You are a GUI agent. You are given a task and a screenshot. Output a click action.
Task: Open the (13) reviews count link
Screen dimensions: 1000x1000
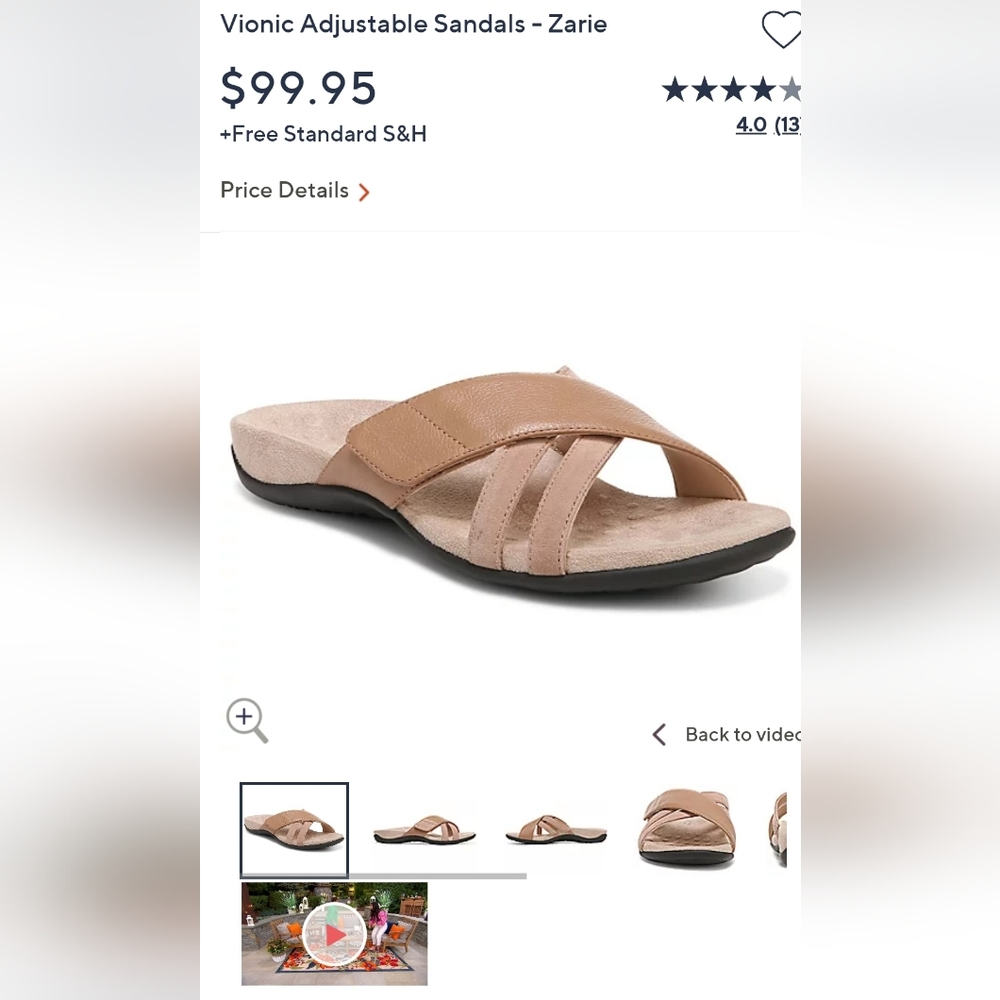click(787, 125)
